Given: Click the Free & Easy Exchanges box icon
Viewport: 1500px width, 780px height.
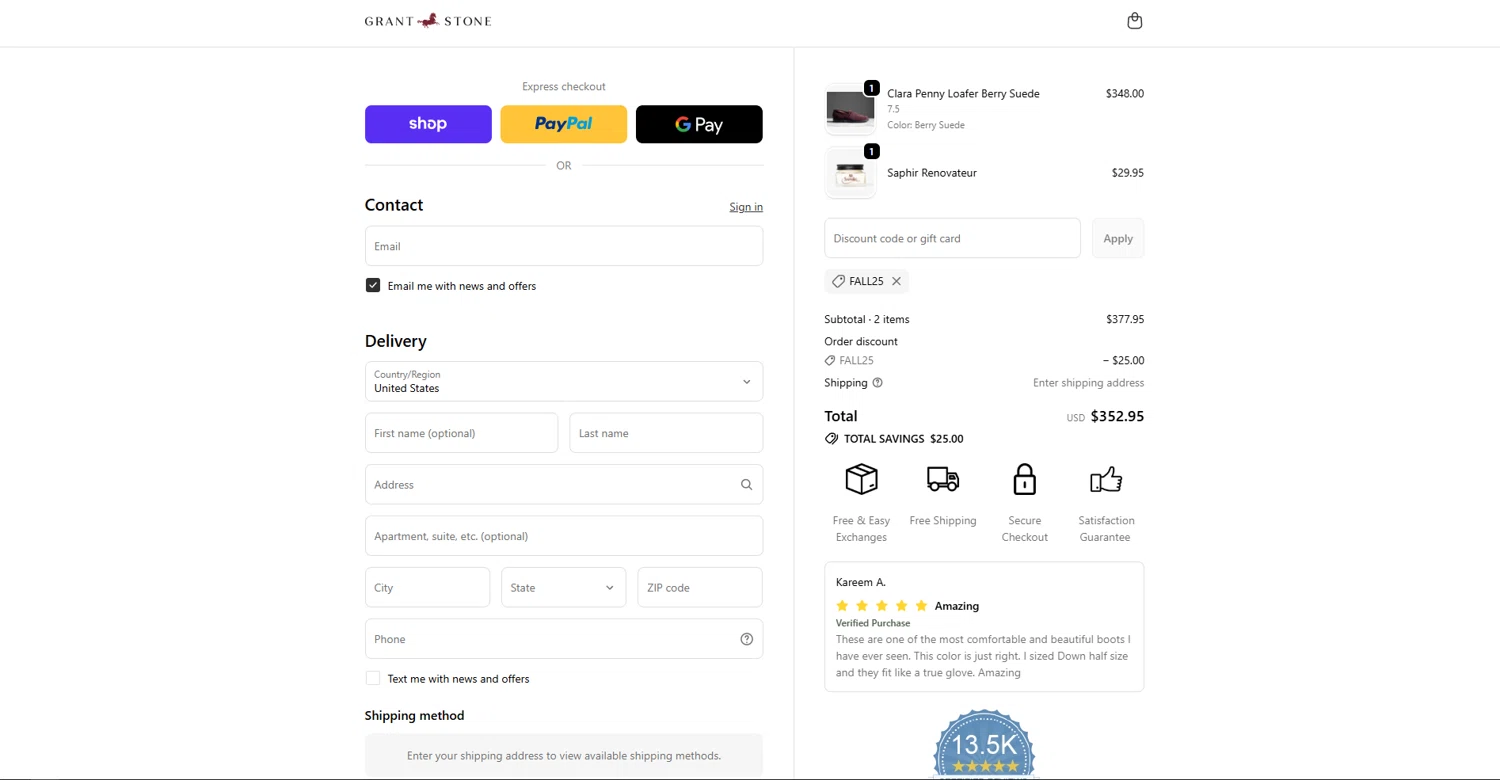Looking at the screenshot, I should (x=861, y=480).
